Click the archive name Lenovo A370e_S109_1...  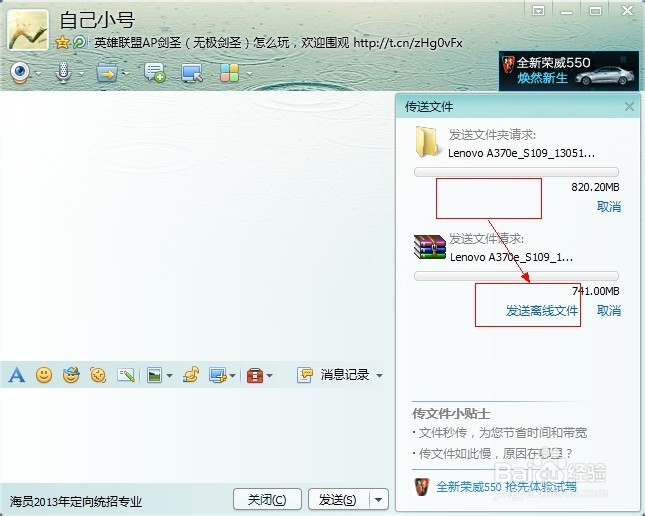point(511,257)
